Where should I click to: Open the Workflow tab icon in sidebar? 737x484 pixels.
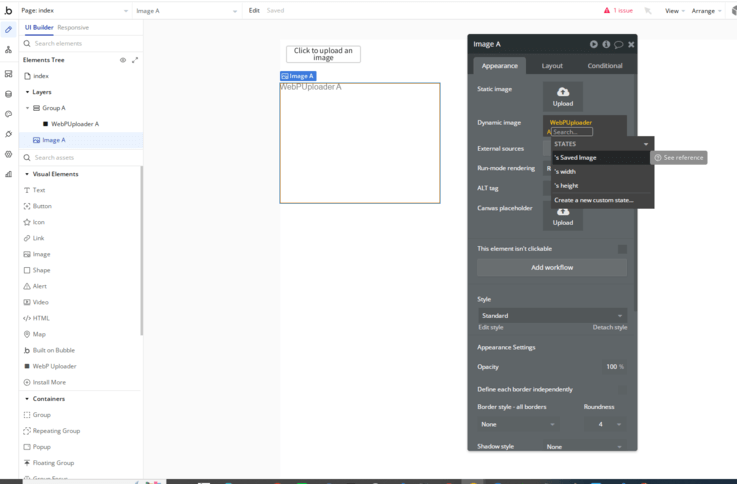8,50
